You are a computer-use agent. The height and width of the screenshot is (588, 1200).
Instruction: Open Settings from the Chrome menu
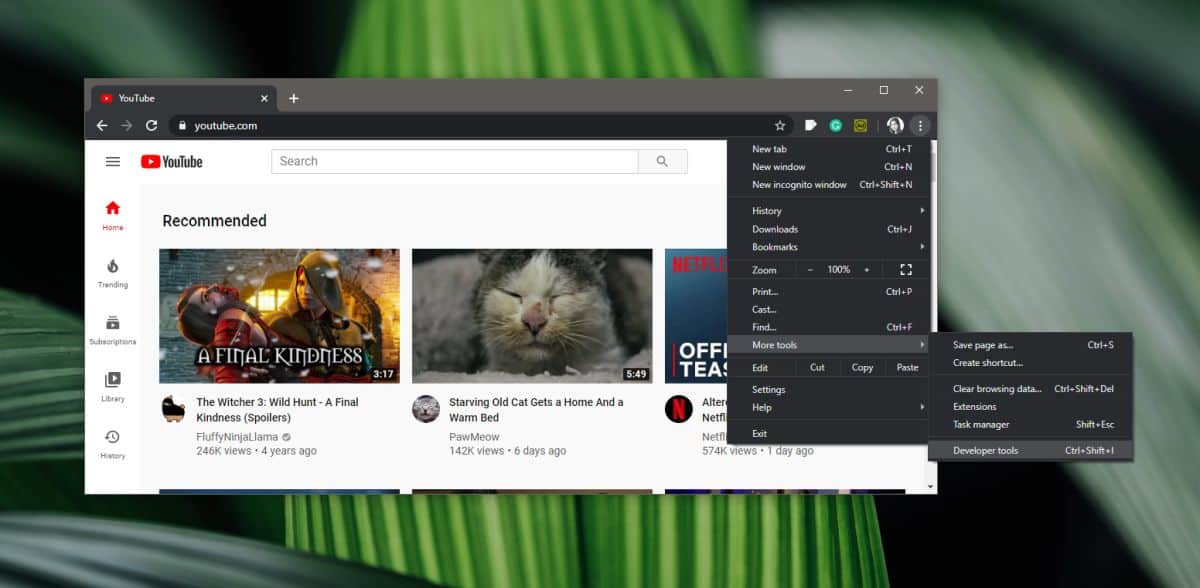tap(829, 390)
